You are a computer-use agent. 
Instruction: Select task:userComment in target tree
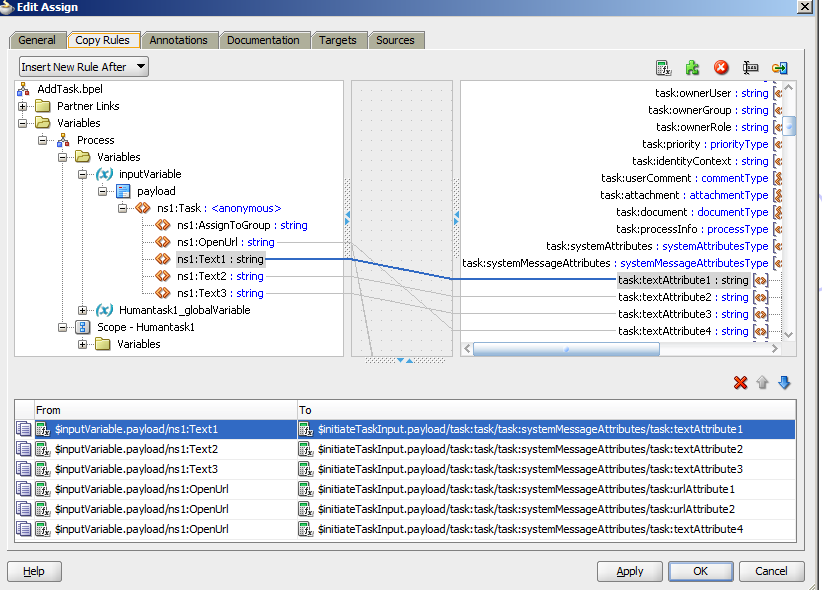pos(685,178)
